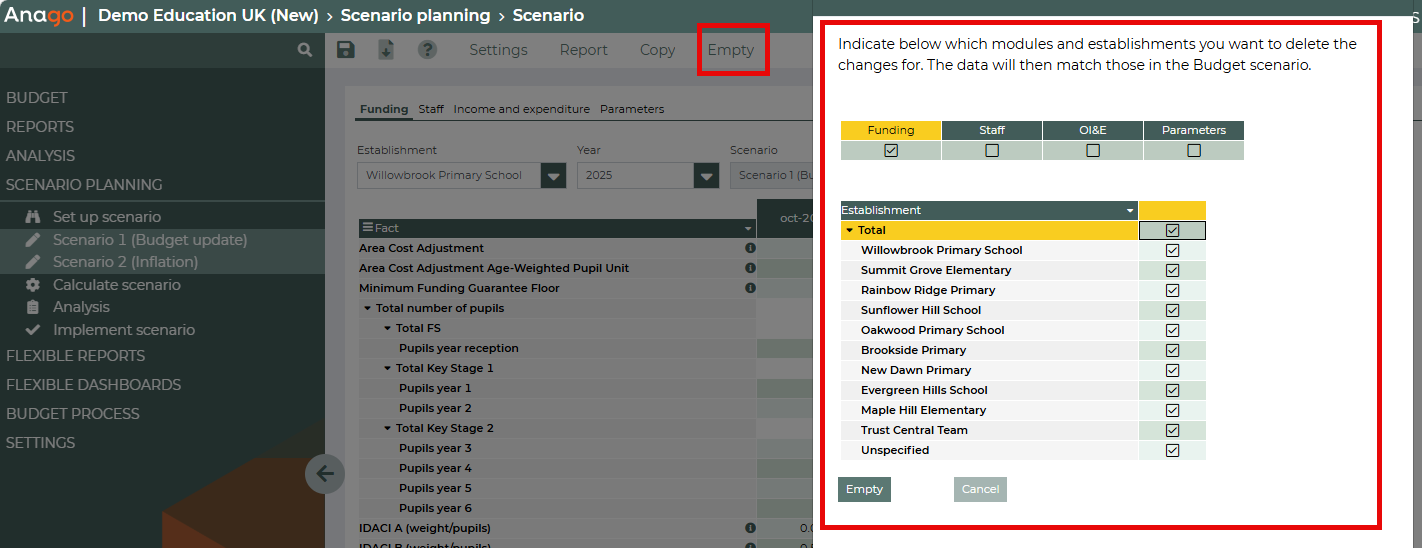Open the Year 2025 dropdown
1422x548 pixels.
point(707,176)
